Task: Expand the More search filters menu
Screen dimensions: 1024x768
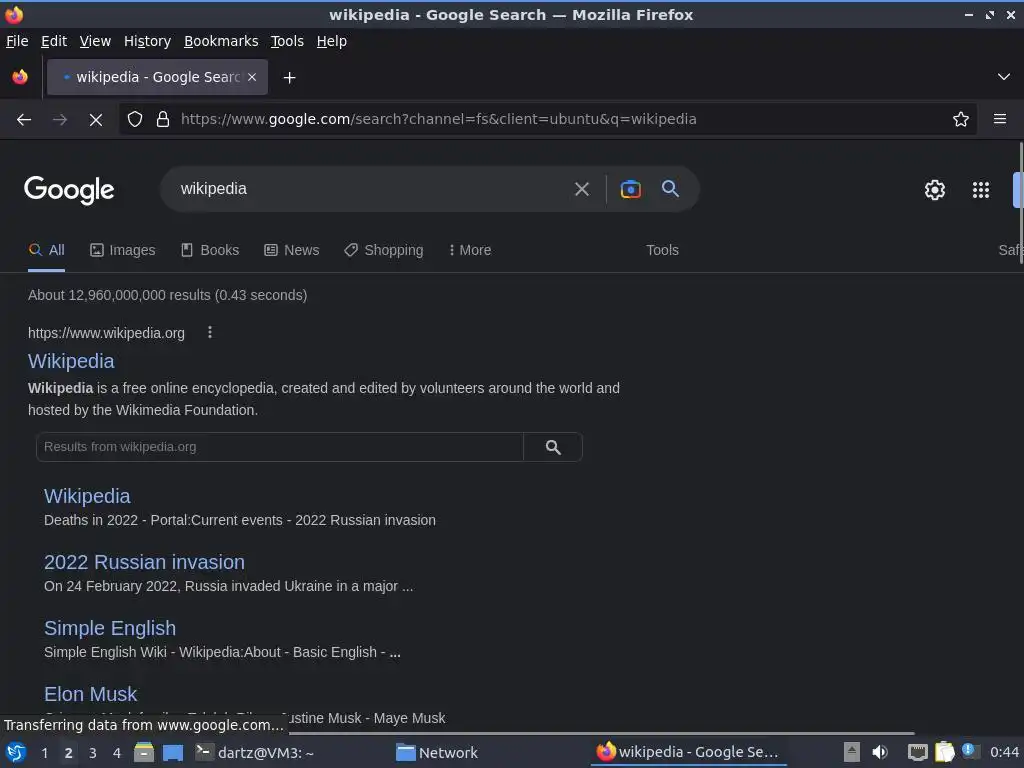Action: 470,250
